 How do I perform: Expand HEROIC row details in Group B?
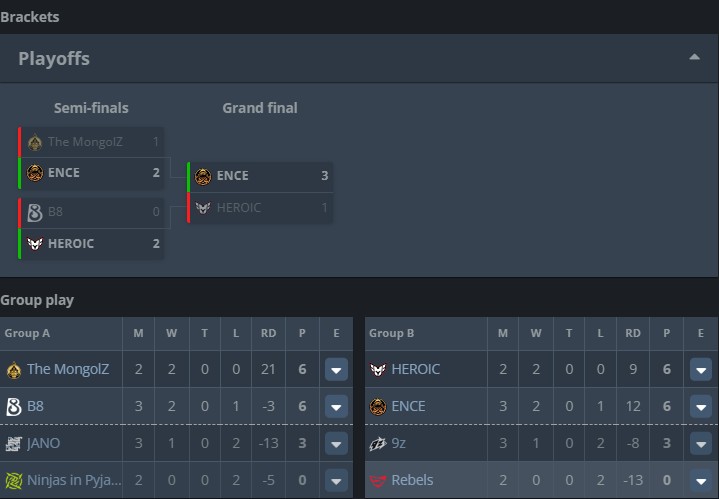(x=700, y=370)
